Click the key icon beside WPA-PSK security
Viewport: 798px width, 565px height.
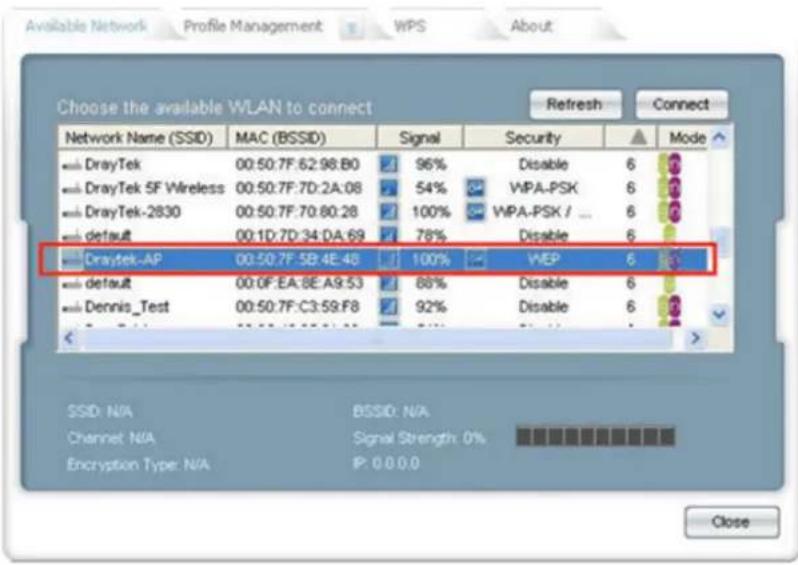[476, 188]
